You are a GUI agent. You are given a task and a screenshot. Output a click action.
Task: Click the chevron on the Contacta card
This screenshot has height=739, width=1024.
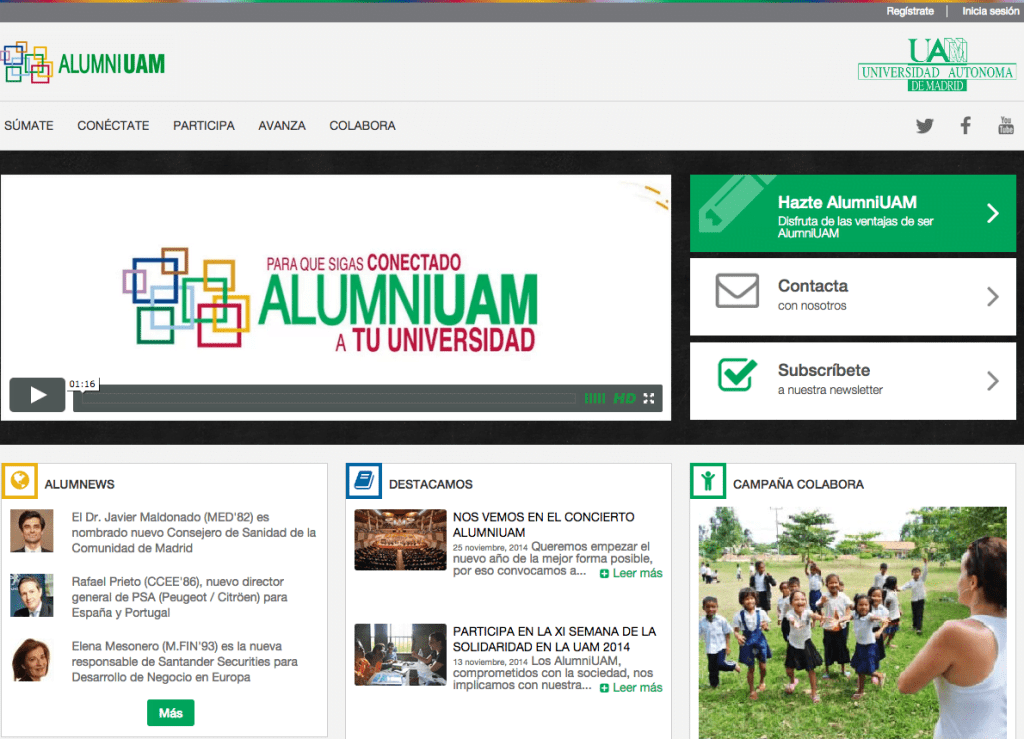pos(993,297)
